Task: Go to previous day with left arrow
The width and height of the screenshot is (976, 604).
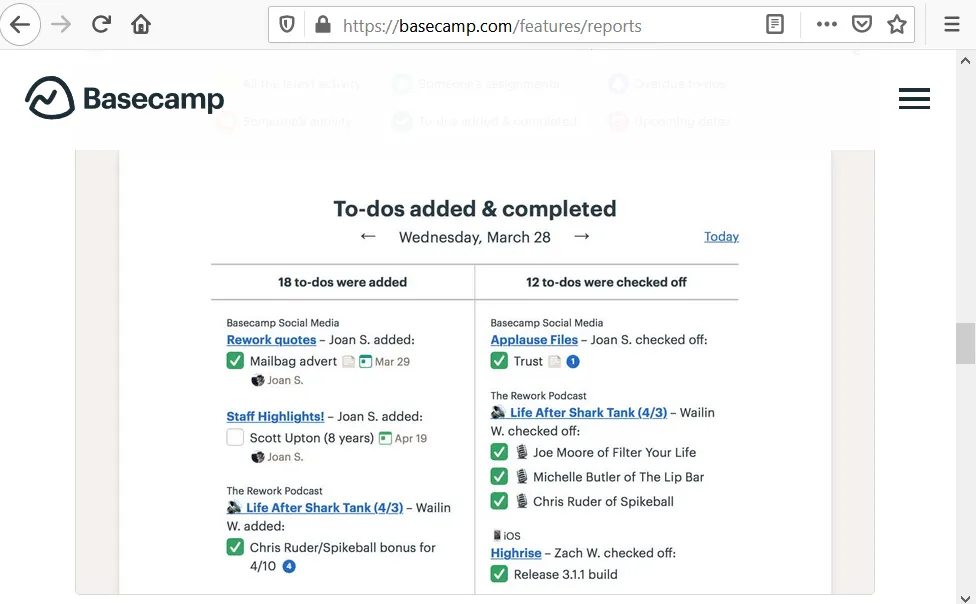Action: point(368,237)
